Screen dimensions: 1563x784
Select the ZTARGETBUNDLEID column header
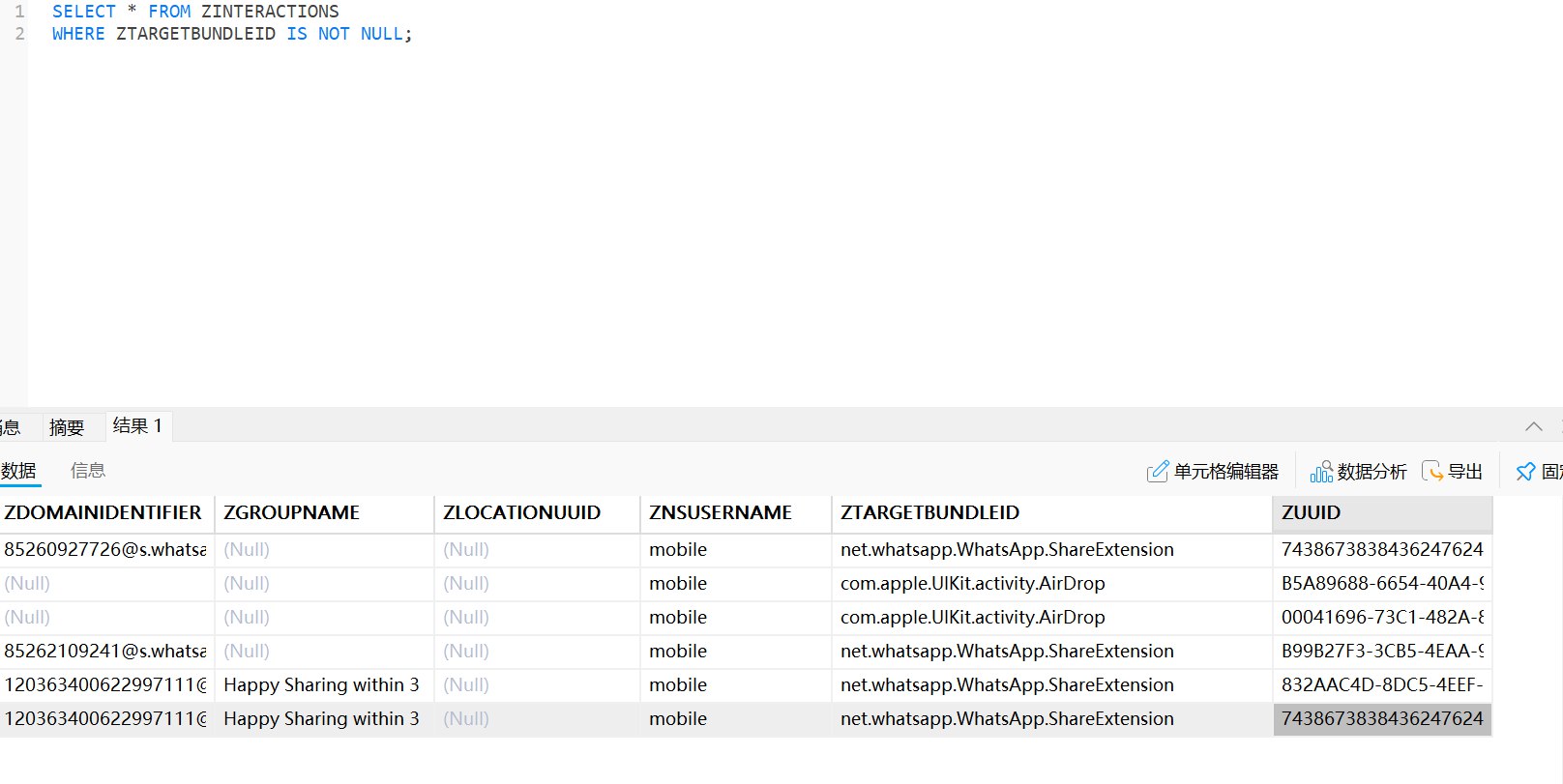(x=929, y=513)
